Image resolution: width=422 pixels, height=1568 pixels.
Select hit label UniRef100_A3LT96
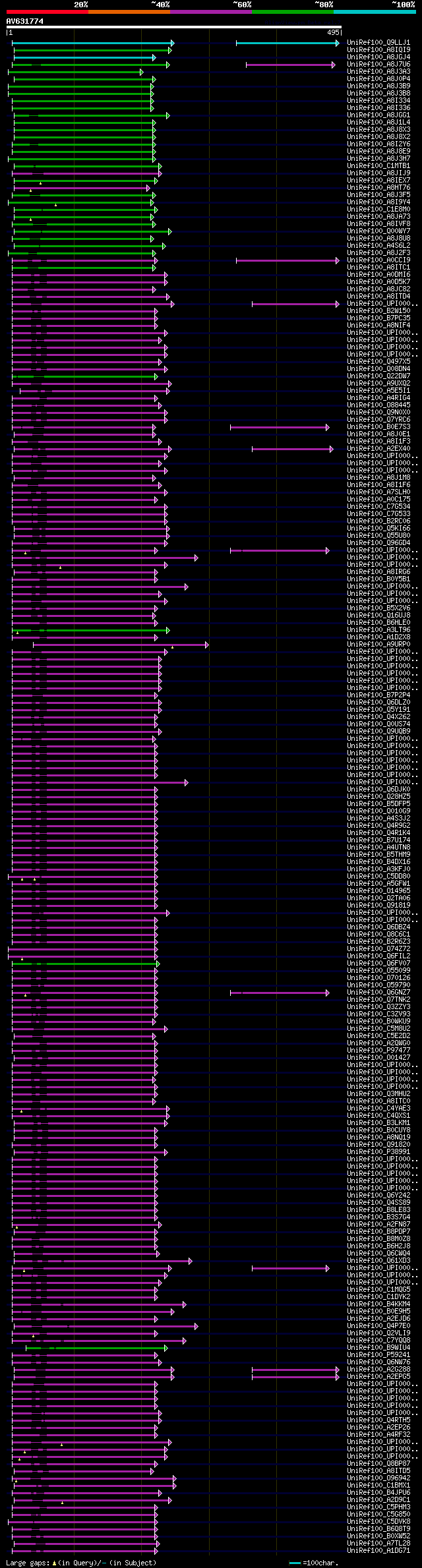(378, 629)
